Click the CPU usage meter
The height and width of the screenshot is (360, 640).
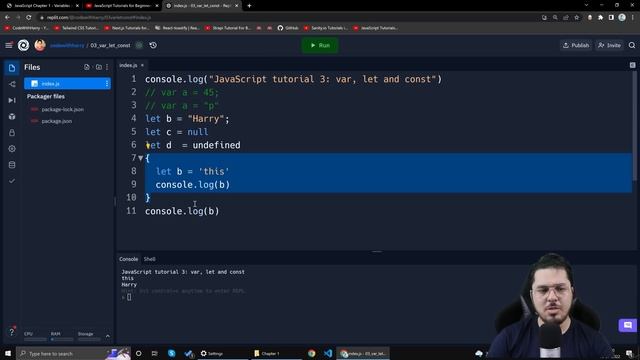pos(35,336)
